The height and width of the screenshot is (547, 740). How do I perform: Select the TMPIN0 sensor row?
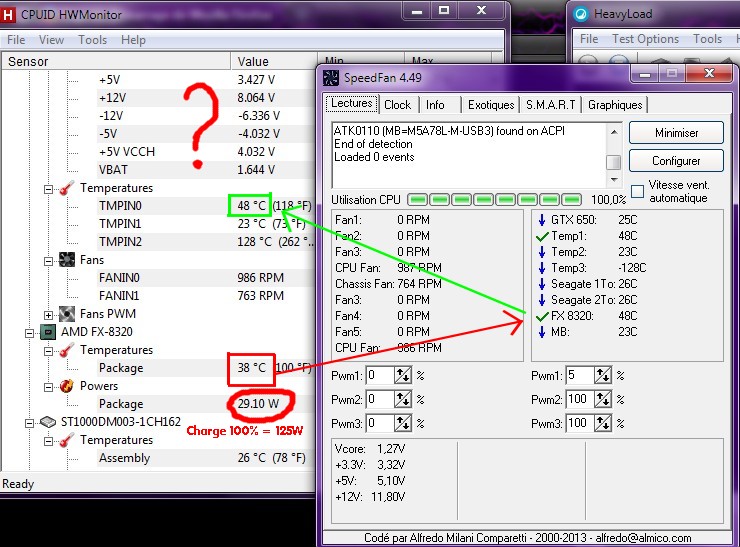click(205, 206)
